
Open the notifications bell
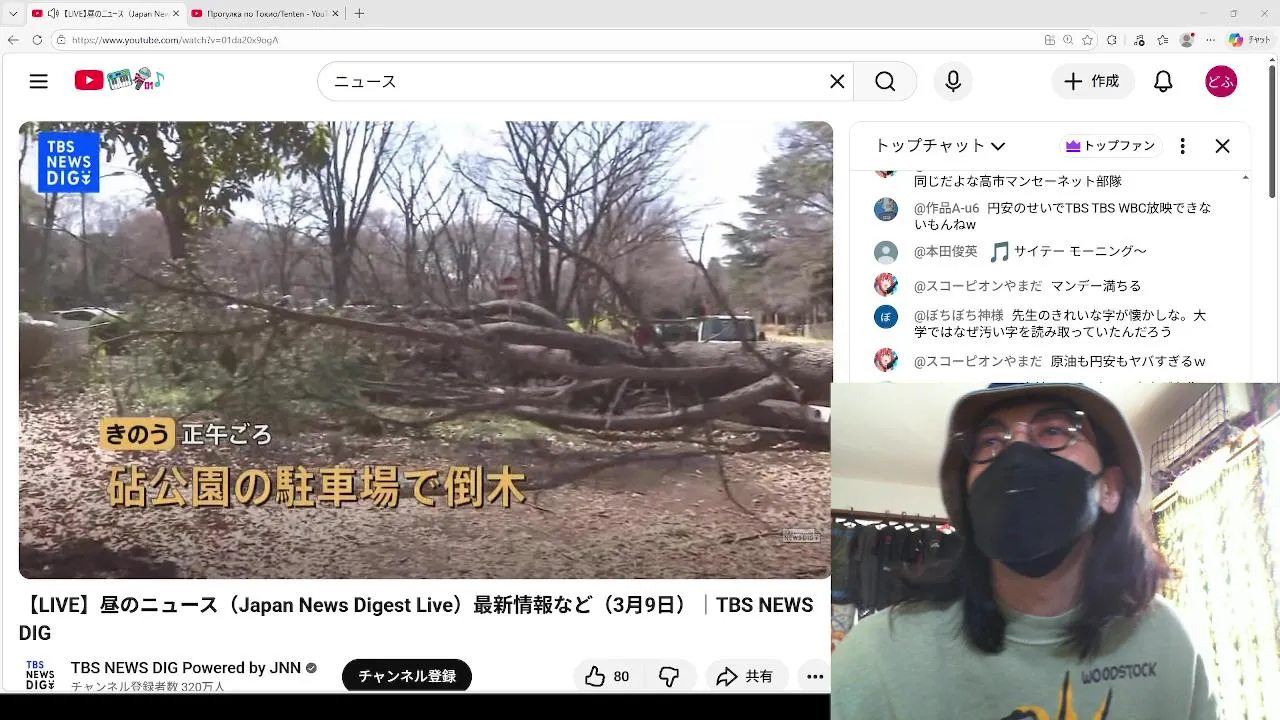tap(1163, 82)
